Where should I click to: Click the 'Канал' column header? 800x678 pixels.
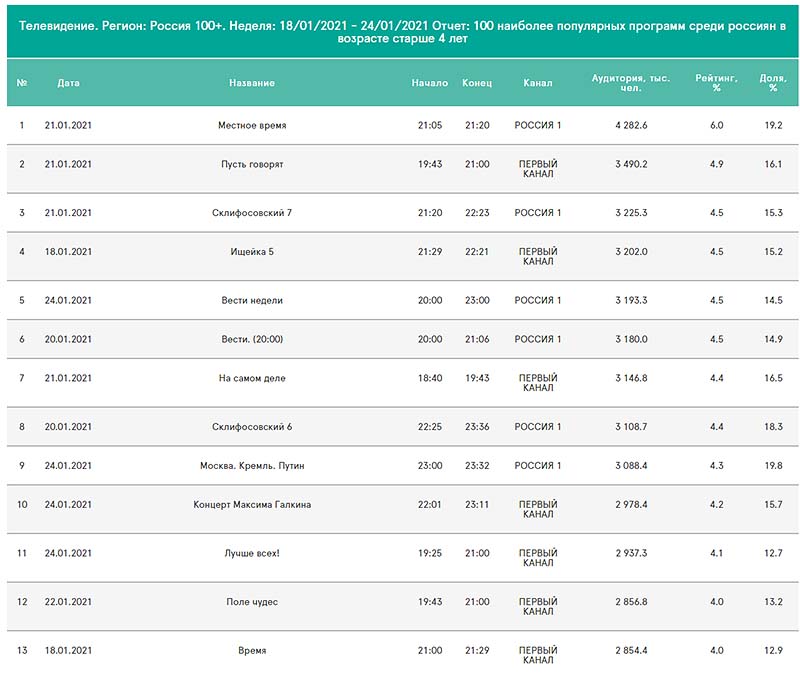538,83
